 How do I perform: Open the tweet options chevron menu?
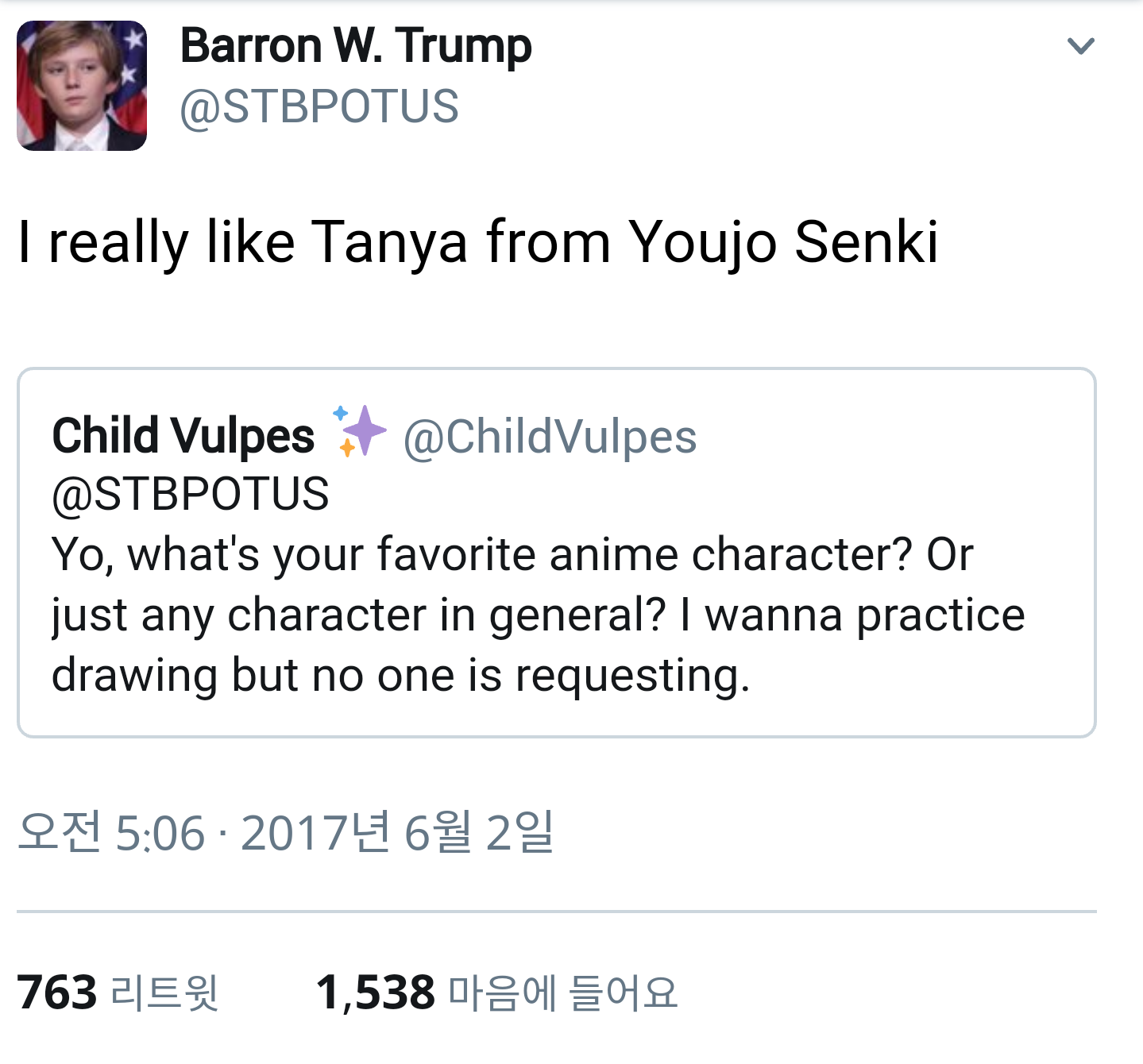tap(1080, 47)
